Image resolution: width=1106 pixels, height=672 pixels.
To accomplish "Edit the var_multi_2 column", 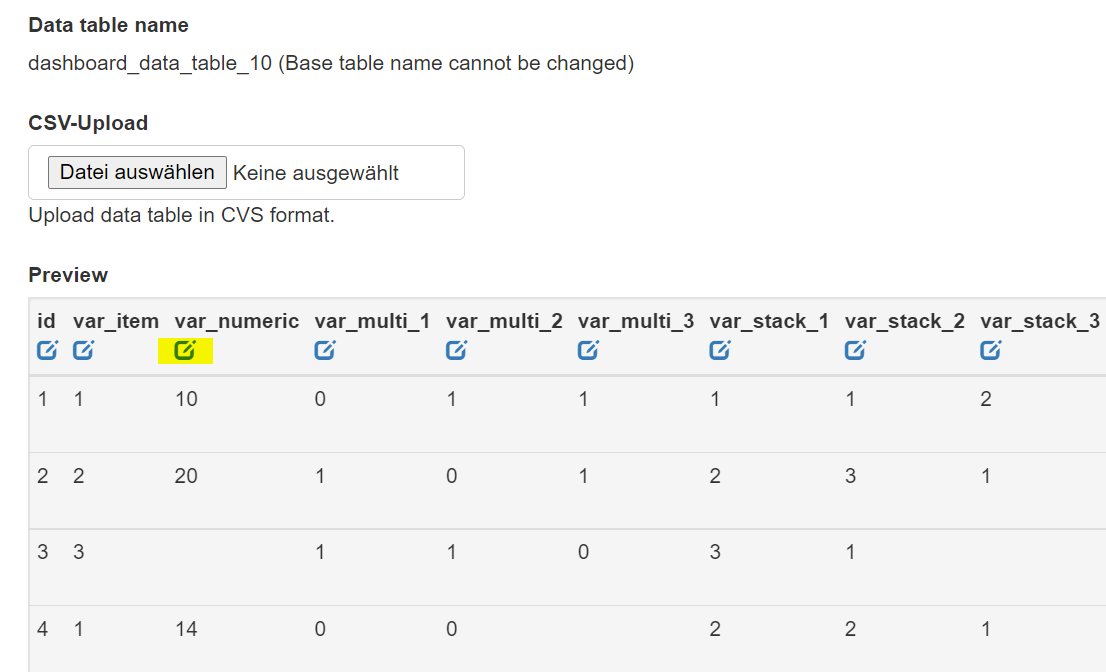I will coord(456,350).
